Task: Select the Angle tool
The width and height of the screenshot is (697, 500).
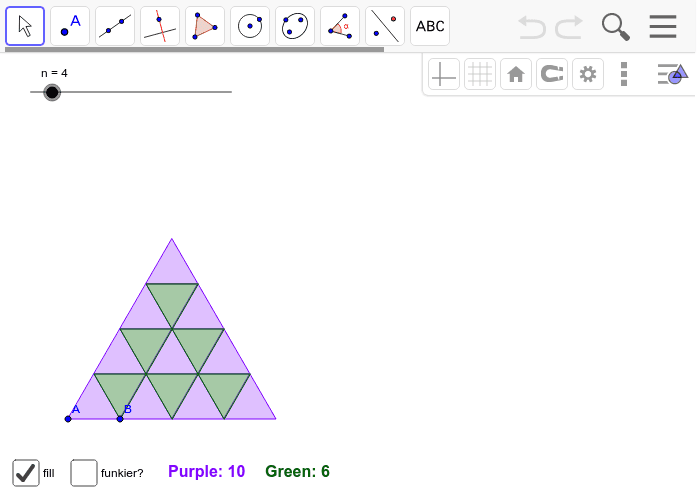Action: pos(340,26)
